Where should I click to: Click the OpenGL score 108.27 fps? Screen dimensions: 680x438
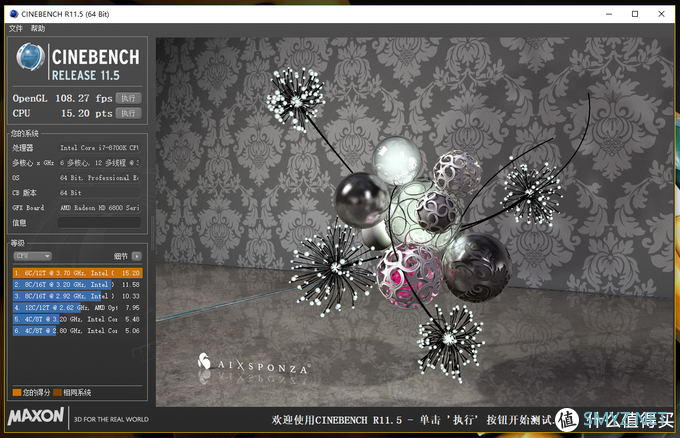(x=84, y=98)
